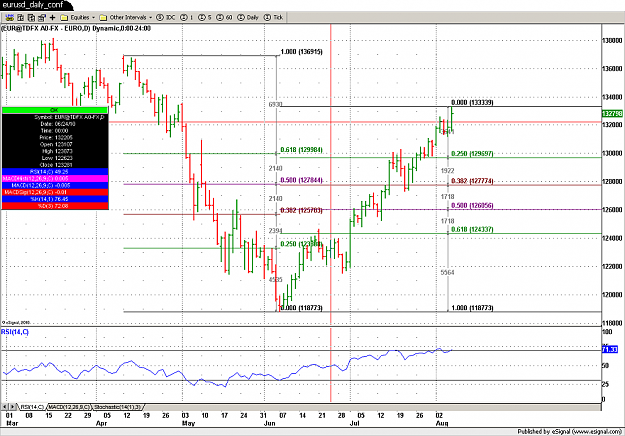Click the RSI(14,C) pane label
This screenshot has width=625, height=436.
point(15,332)
